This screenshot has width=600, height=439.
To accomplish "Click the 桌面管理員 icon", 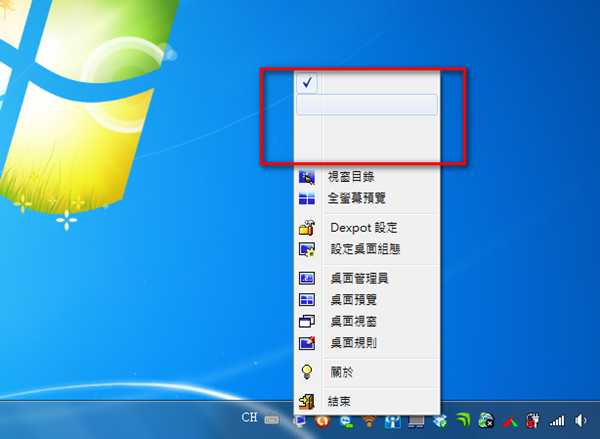I will click(307, 278).
